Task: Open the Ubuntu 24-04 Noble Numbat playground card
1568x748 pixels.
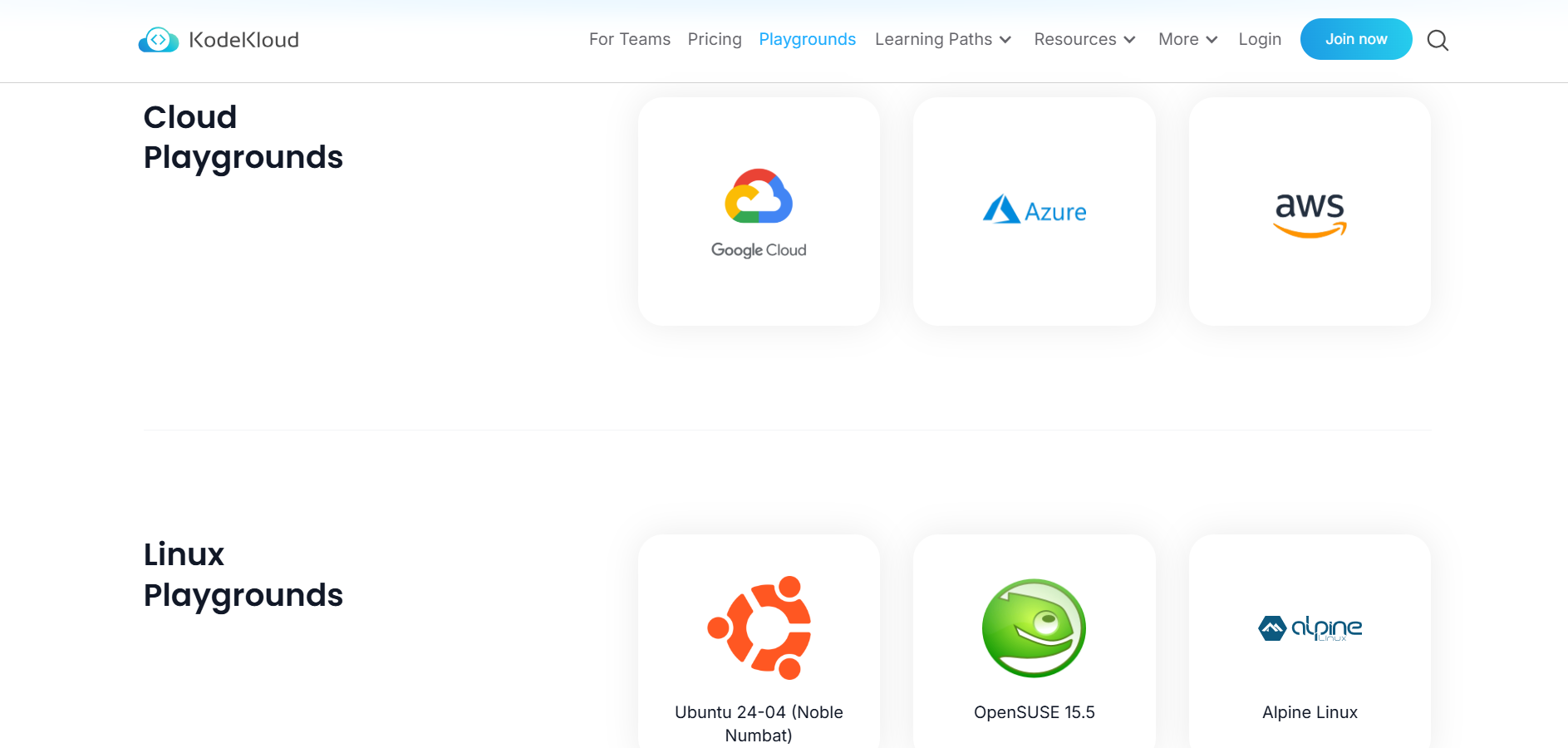Action: 758,657
